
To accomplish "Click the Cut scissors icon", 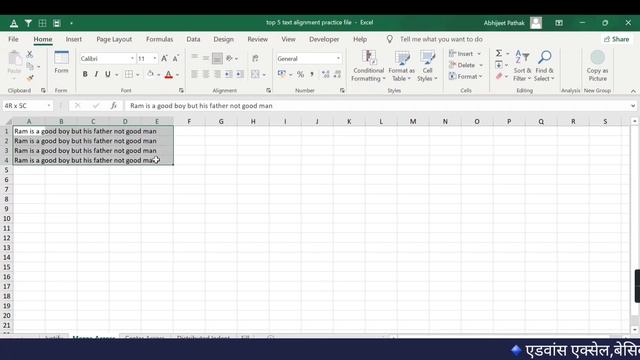I will point(30,54).
